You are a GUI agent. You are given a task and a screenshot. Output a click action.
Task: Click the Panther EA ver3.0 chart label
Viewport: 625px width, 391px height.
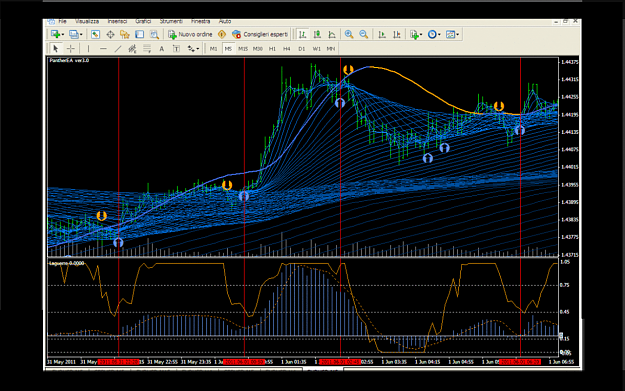click(69, 61)
